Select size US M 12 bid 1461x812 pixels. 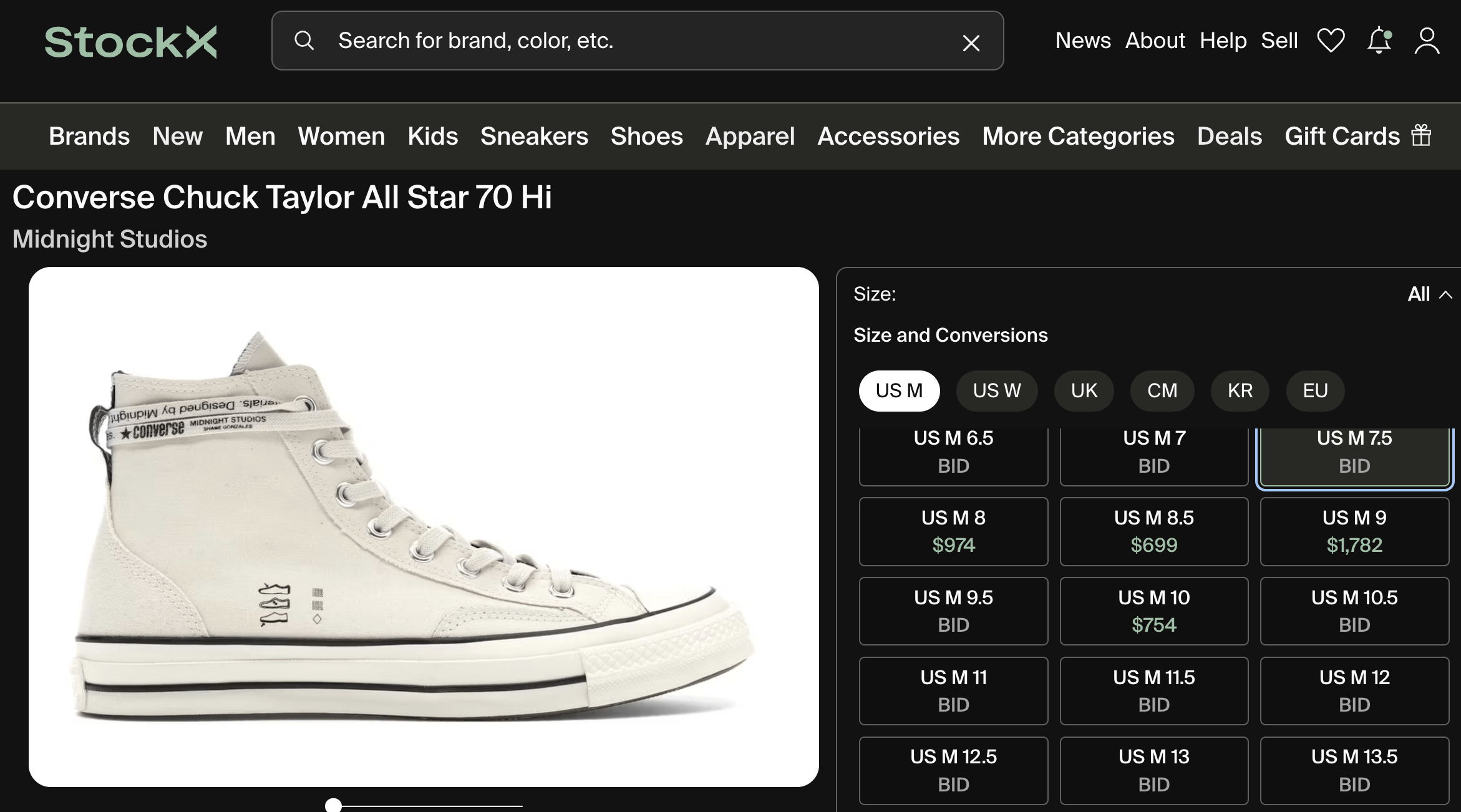pos(1354,691)
